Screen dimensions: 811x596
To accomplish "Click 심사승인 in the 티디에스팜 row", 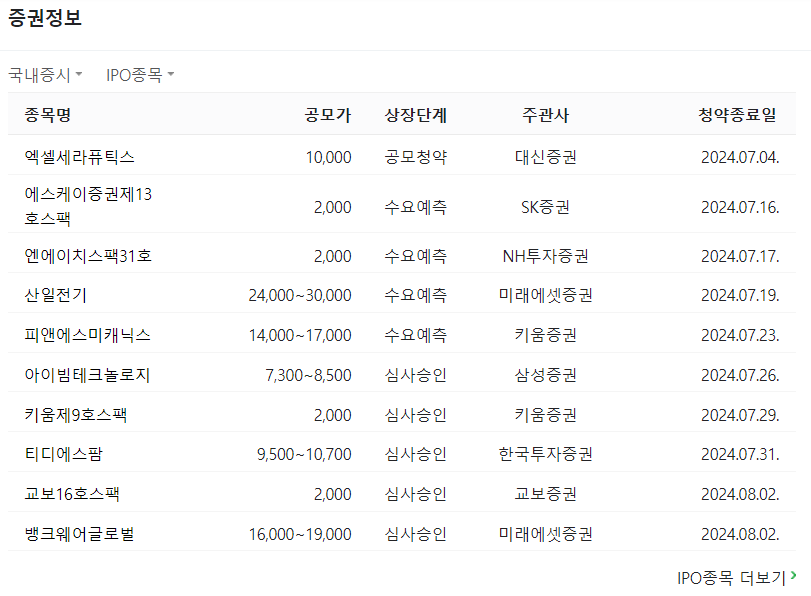I will coord(415,454).
